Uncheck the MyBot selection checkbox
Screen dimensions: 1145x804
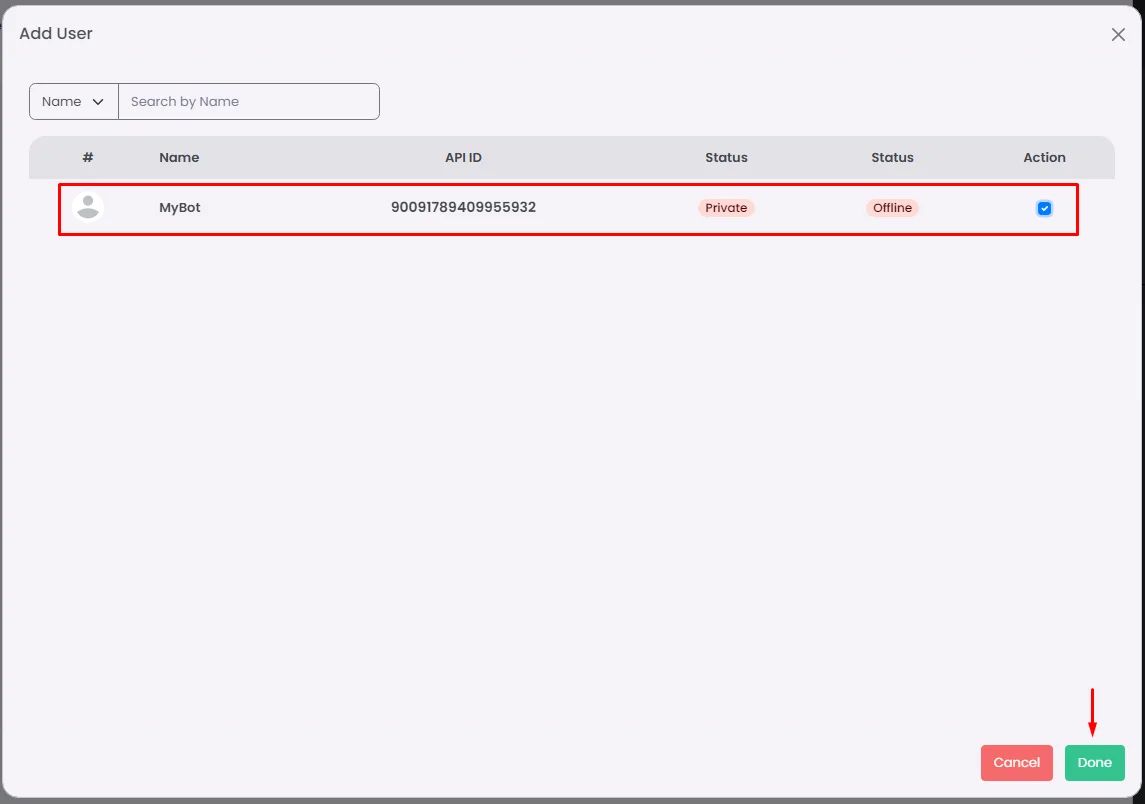(x=1043, y=208)
